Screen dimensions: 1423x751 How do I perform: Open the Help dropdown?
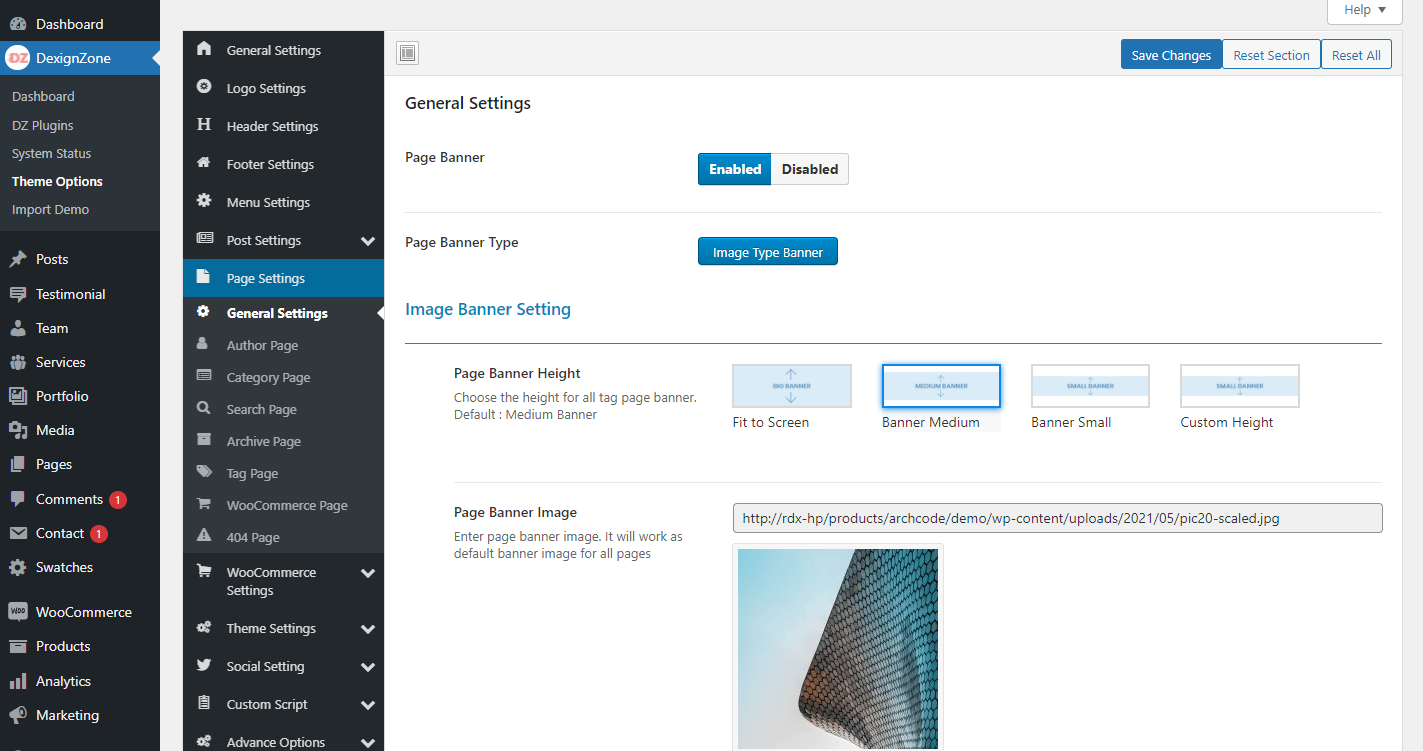pyautogui.click(x=1363, y=10)
